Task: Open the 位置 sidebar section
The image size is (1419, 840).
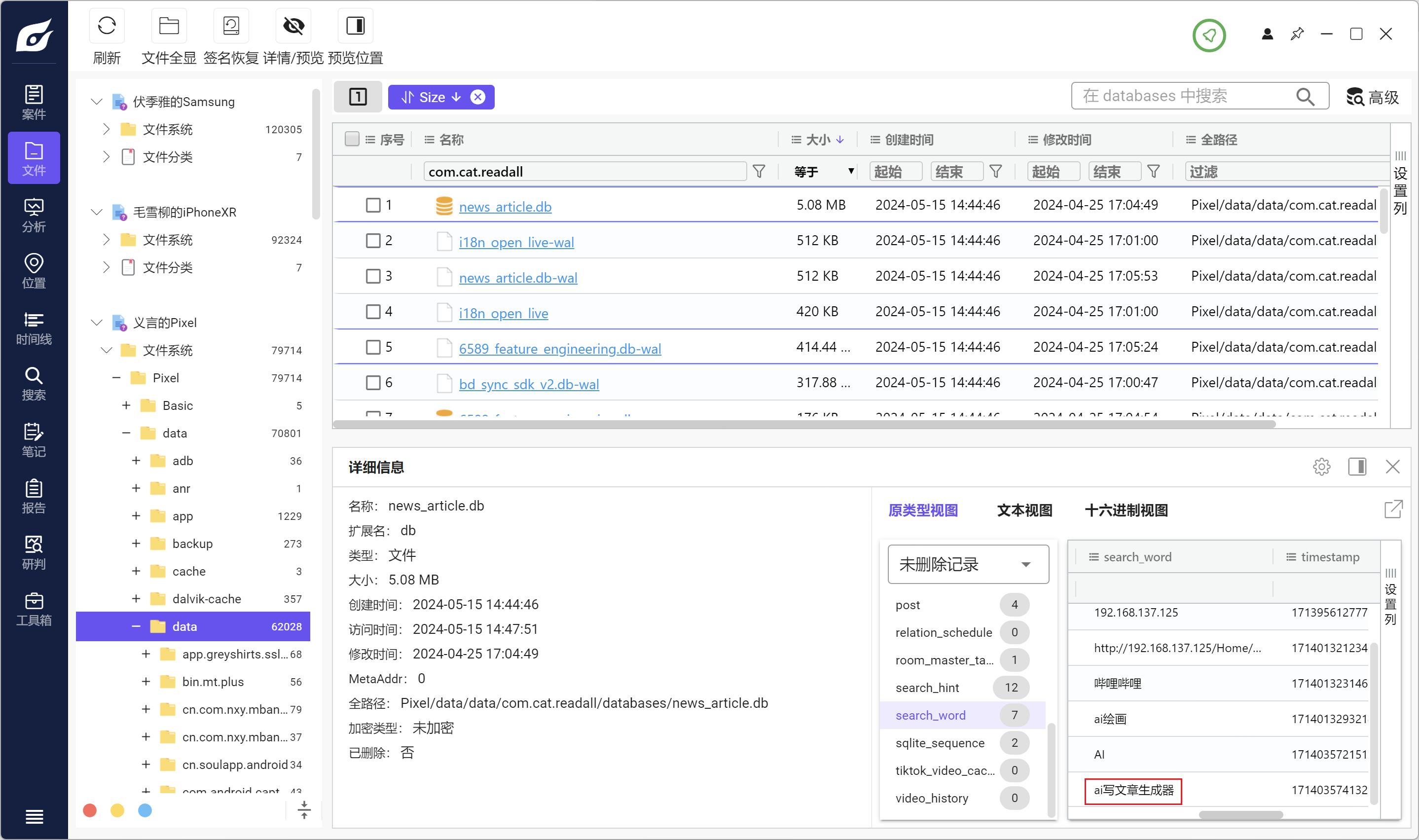Action: pyautogui.click(x=34, y=271)
